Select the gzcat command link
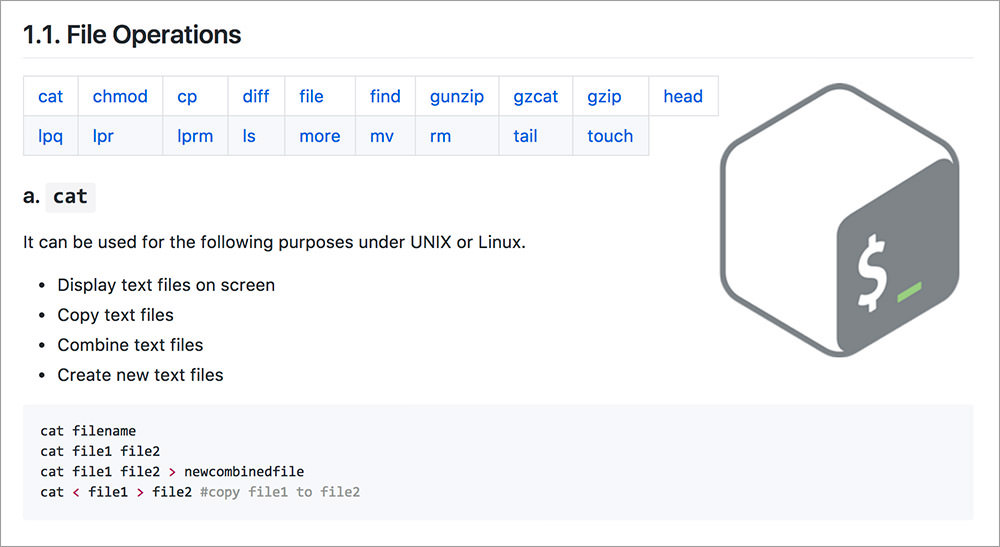 point(536,97)
